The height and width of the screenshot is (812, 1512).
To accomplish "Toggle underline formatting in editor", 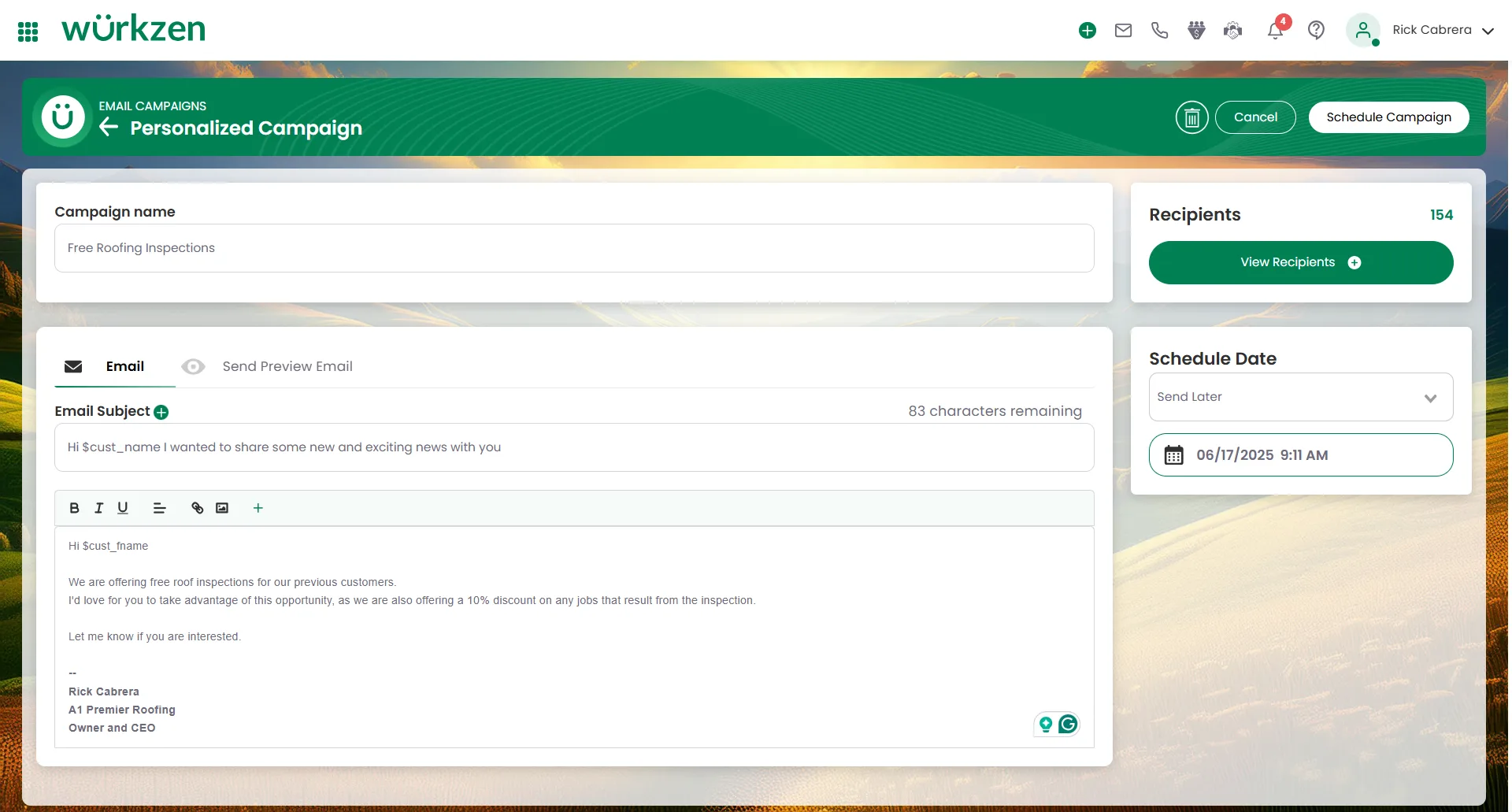I will (123, 508).
